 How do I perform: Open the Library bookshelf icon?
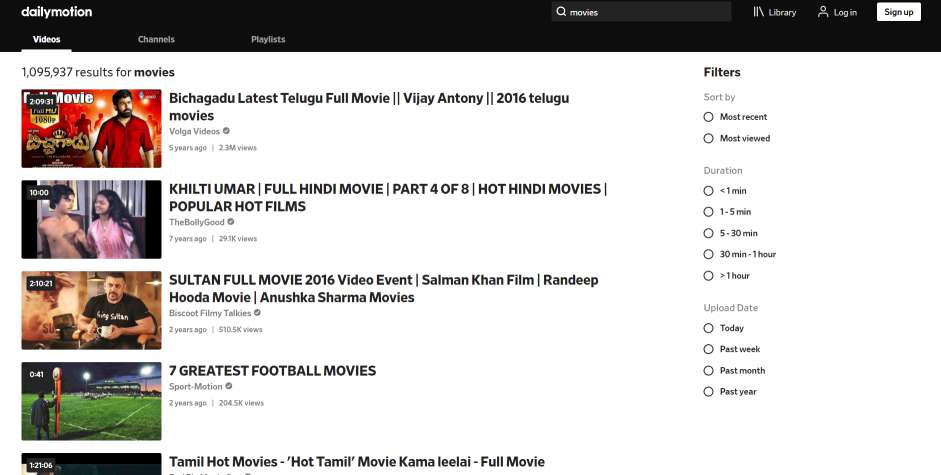point(759,11)
